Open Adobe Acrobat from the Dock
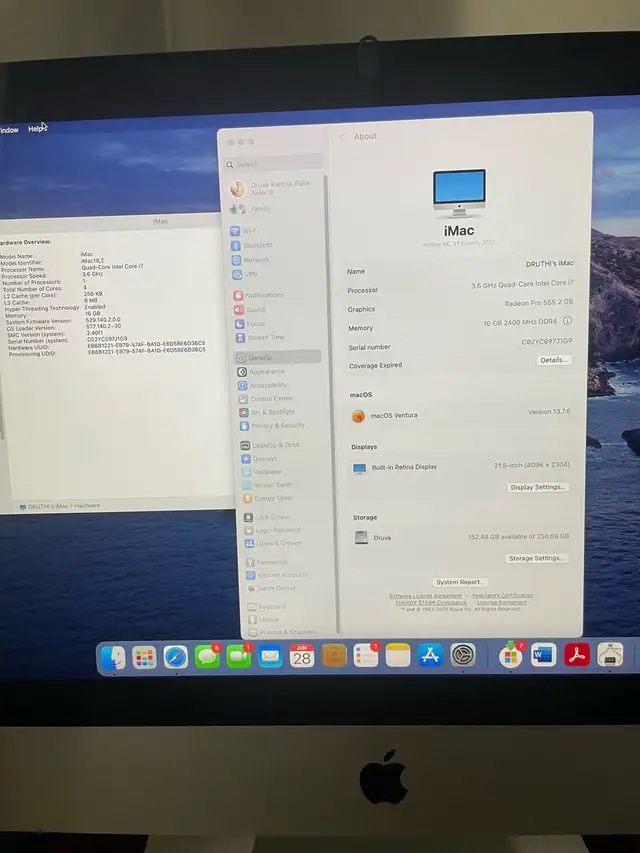 (x=577, y=654)
